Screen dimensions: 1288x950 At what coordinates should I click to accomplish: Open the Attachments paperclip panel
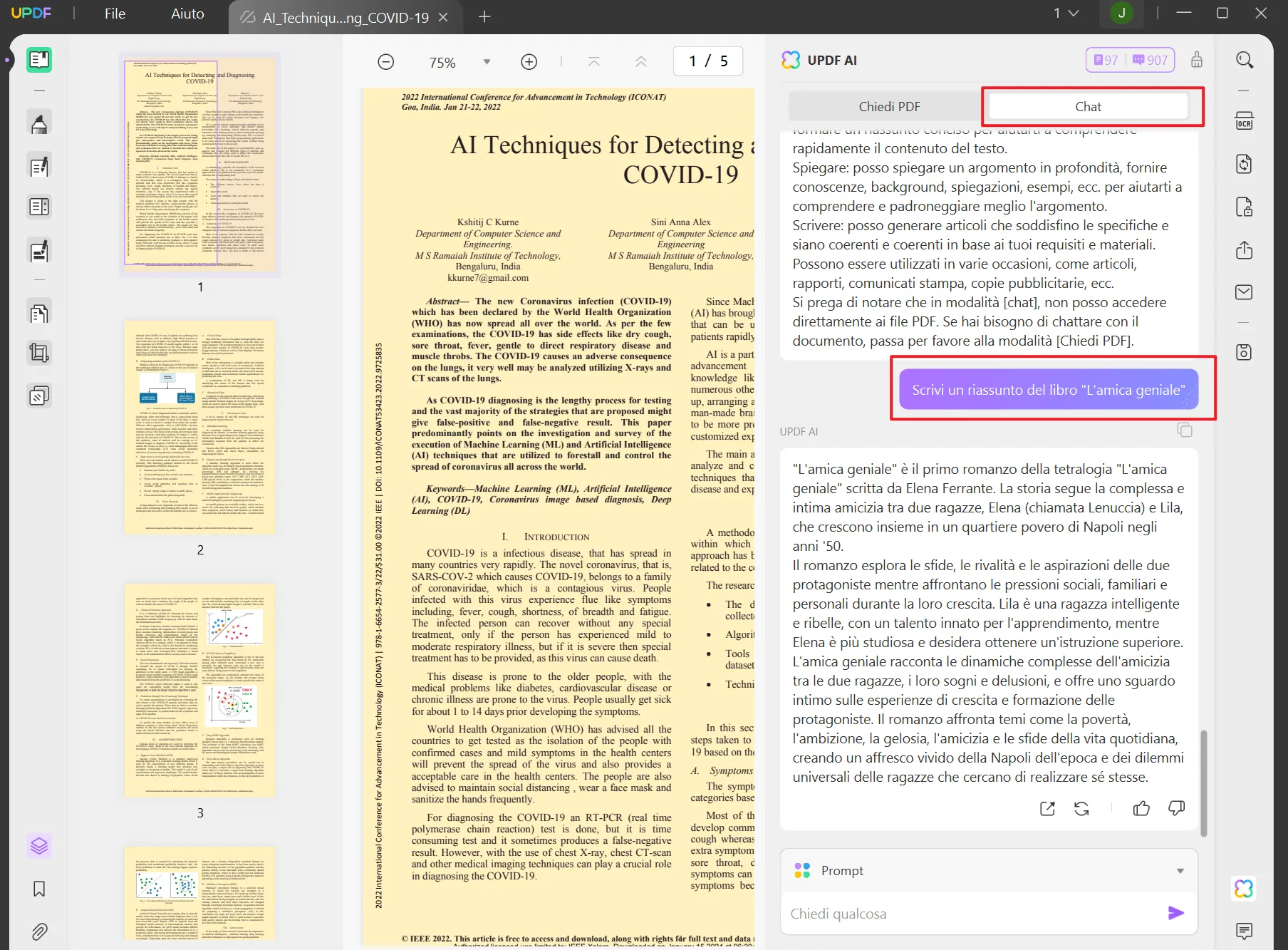(x=39, y=931)
